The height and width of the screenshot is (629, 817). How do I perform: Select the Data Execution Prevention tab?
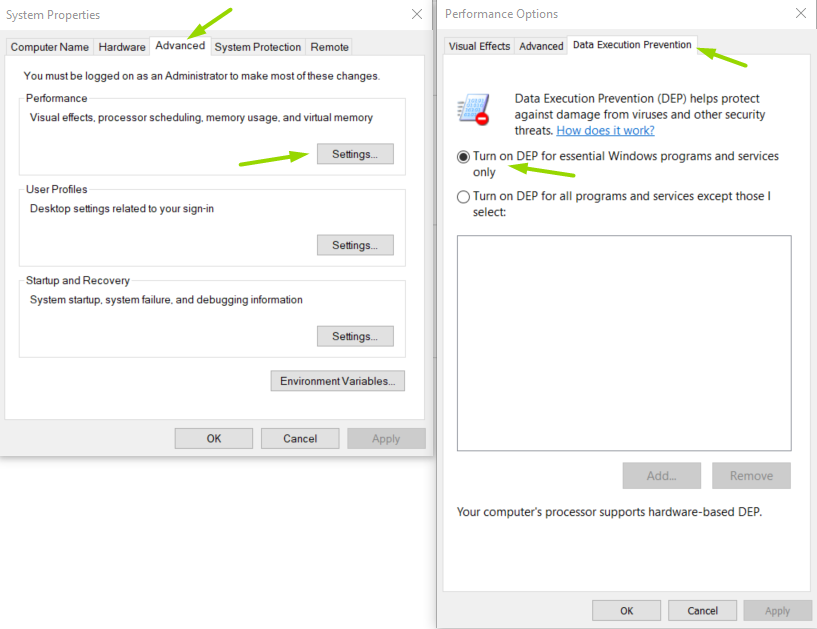tap(631, 45)
